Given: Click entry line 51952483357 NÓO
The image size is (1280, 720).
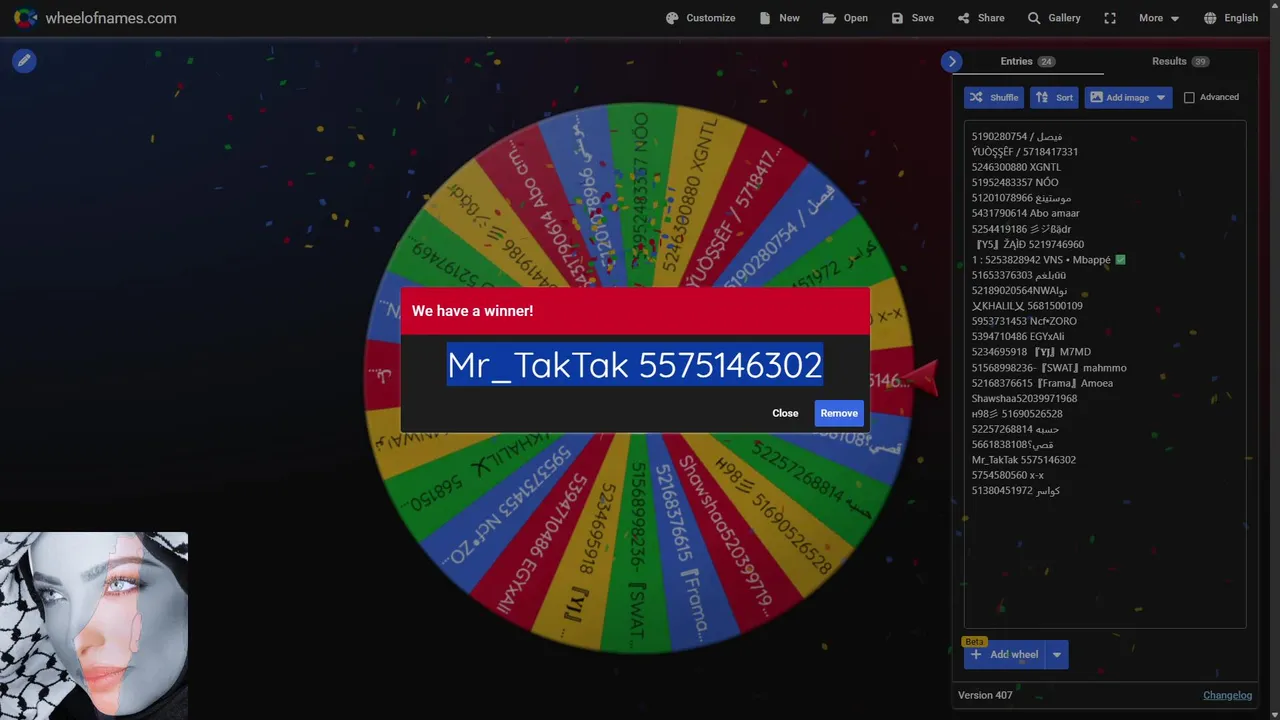Looking at the screenshot, I should tap(1014, 182).
